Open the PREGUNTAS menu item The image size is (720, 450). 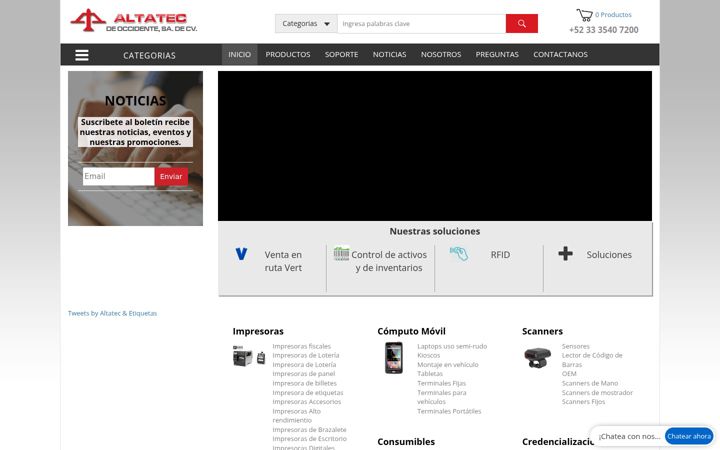(497, 54)
